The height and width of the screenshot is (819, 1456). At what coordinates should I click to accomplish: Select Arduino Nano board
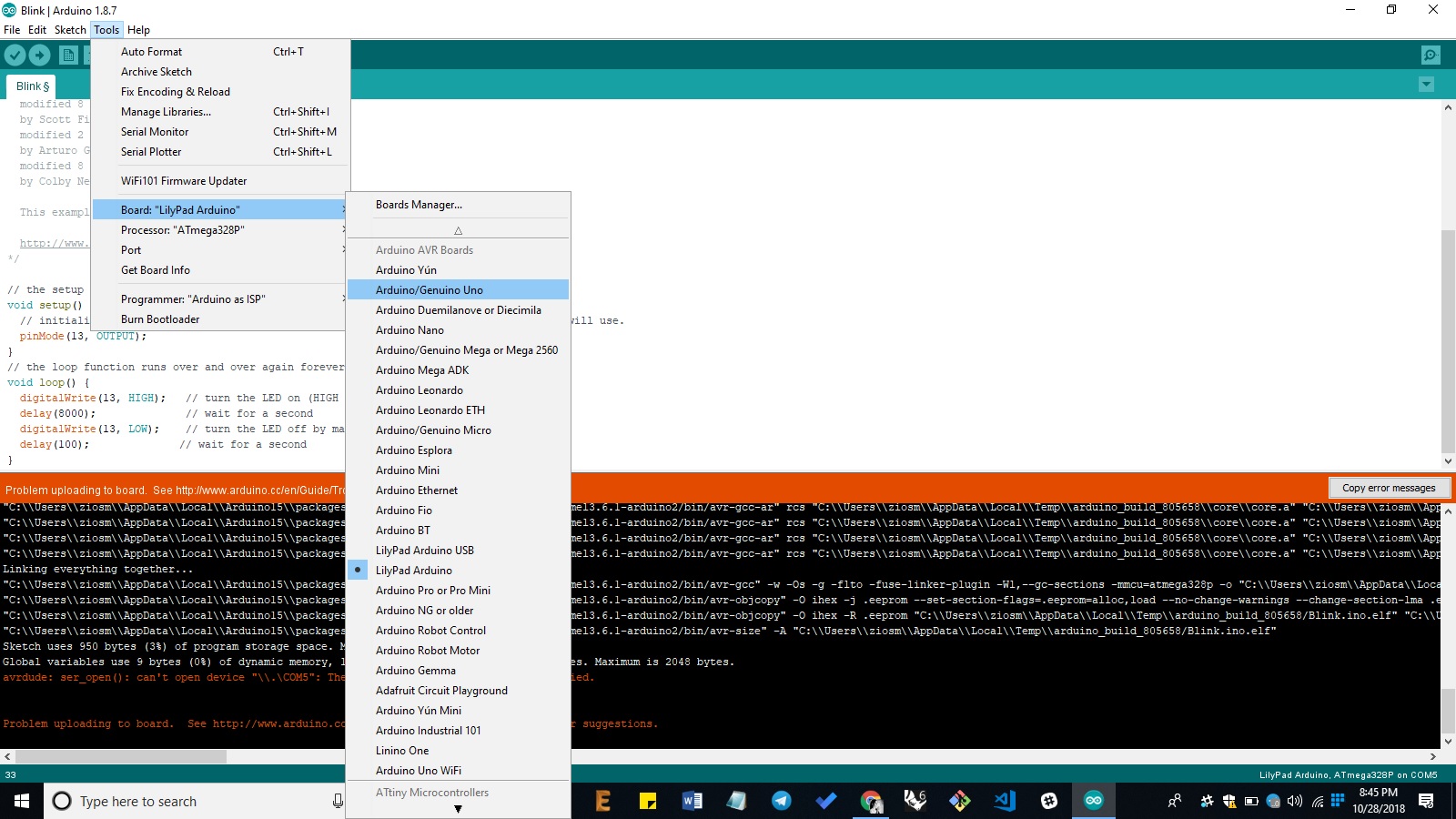coord(458,330)
